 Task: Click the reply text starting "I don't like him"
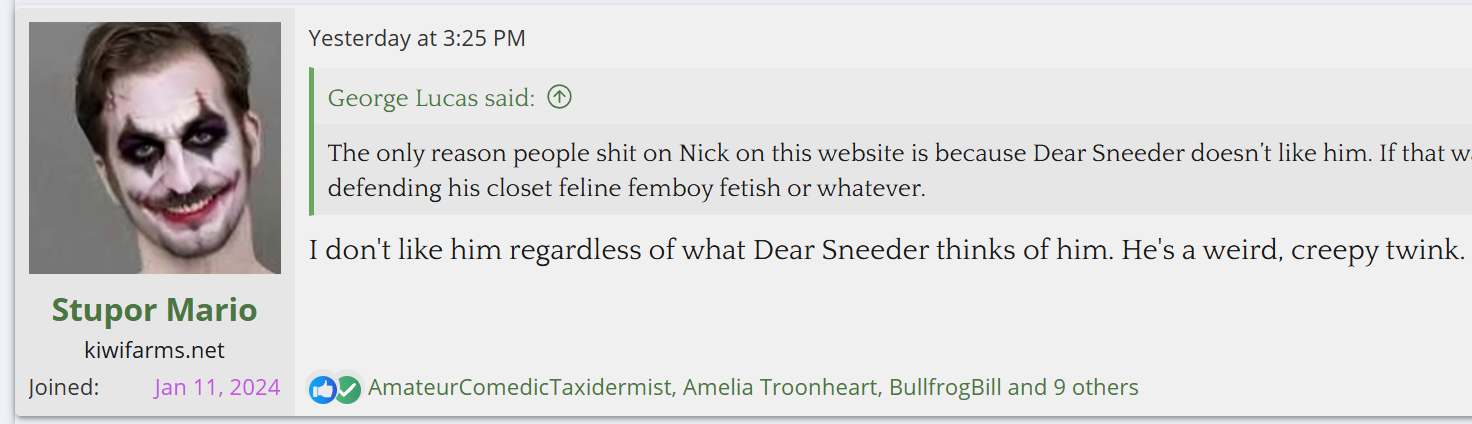(886, 250)
